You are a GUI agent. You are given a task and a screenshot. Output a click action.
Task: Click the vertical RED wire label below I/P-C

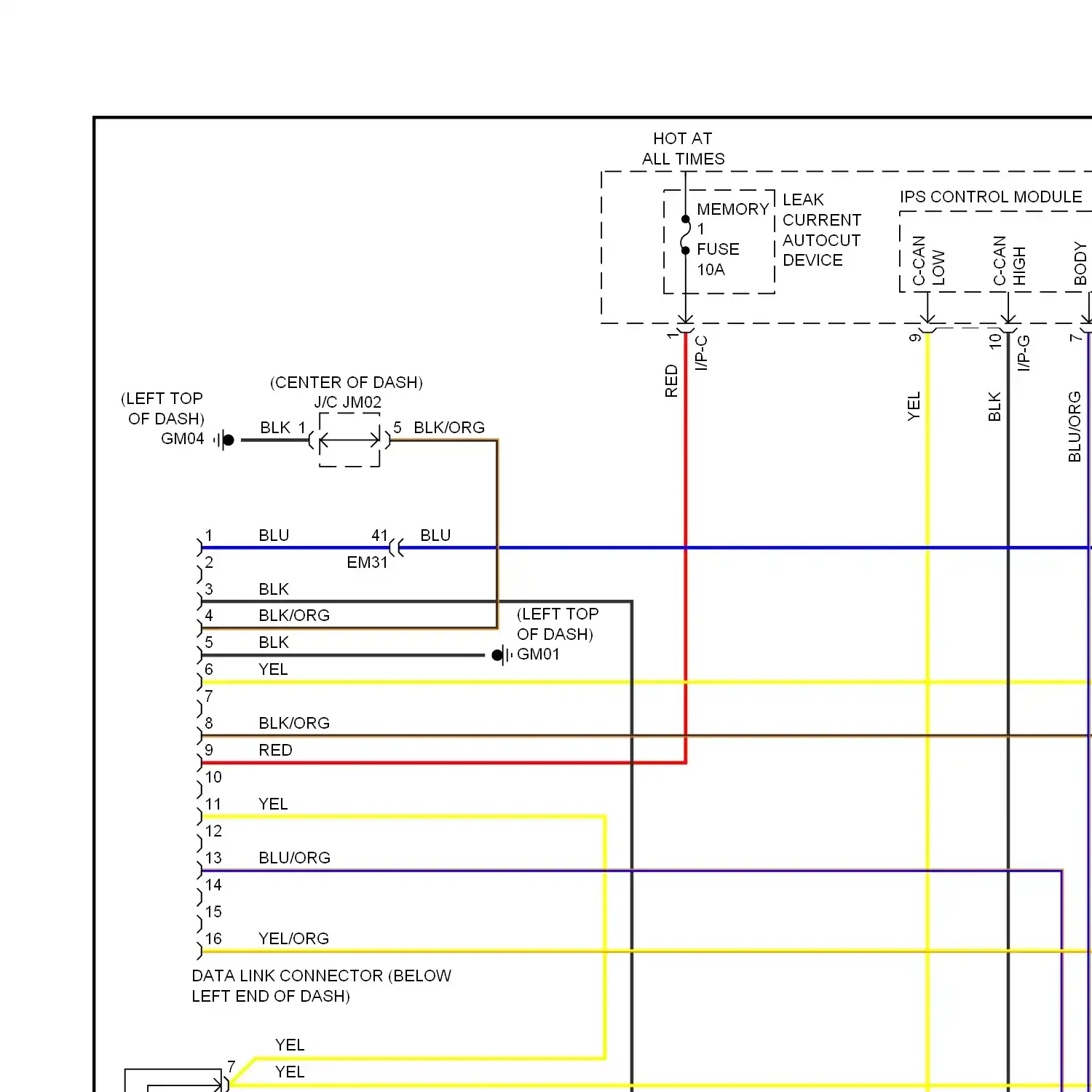pyautogui.click(x=671, y=381)
